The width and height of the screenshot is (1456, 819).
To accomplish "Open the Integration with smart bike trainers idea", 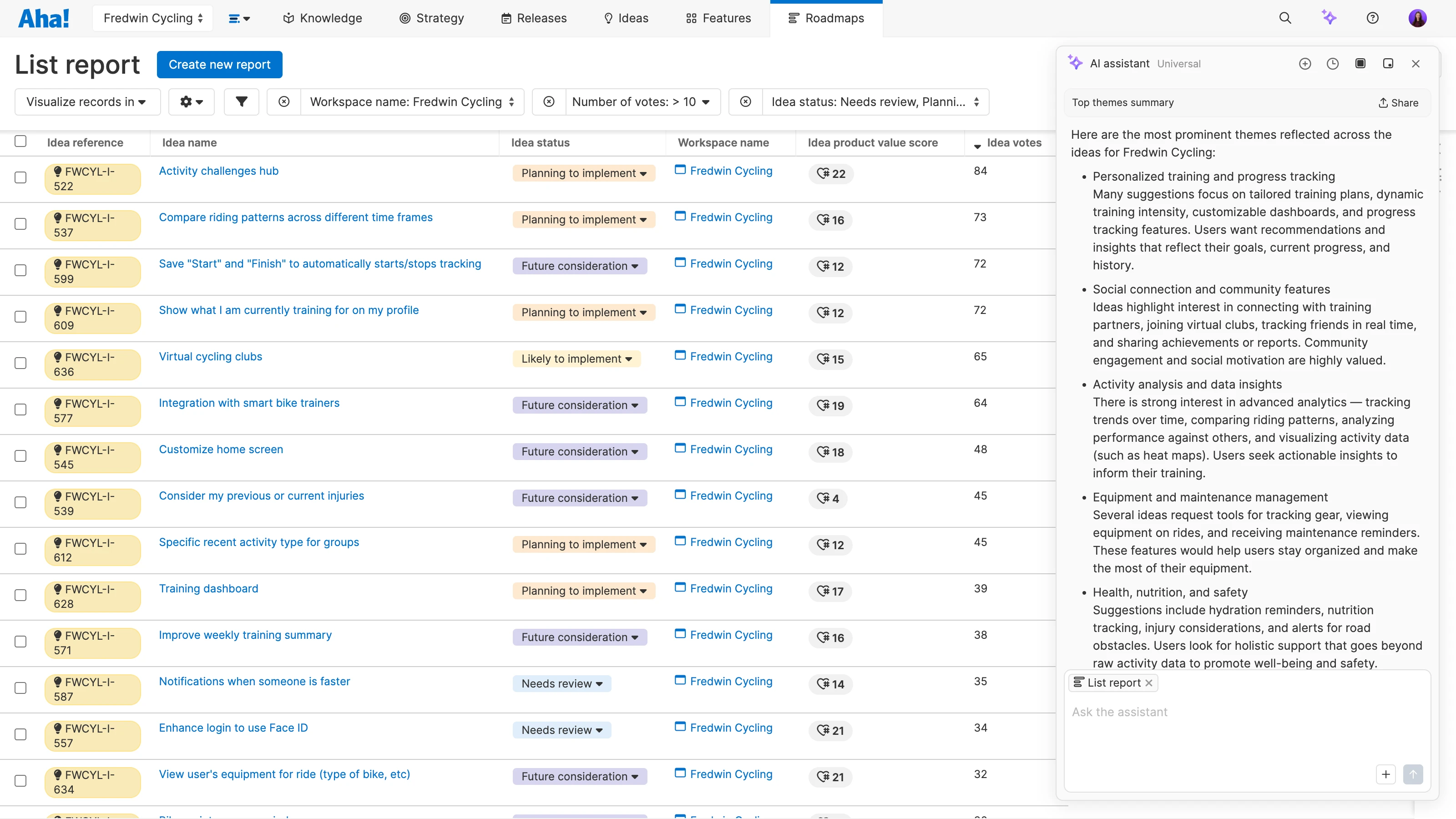I will pos(249,403).
